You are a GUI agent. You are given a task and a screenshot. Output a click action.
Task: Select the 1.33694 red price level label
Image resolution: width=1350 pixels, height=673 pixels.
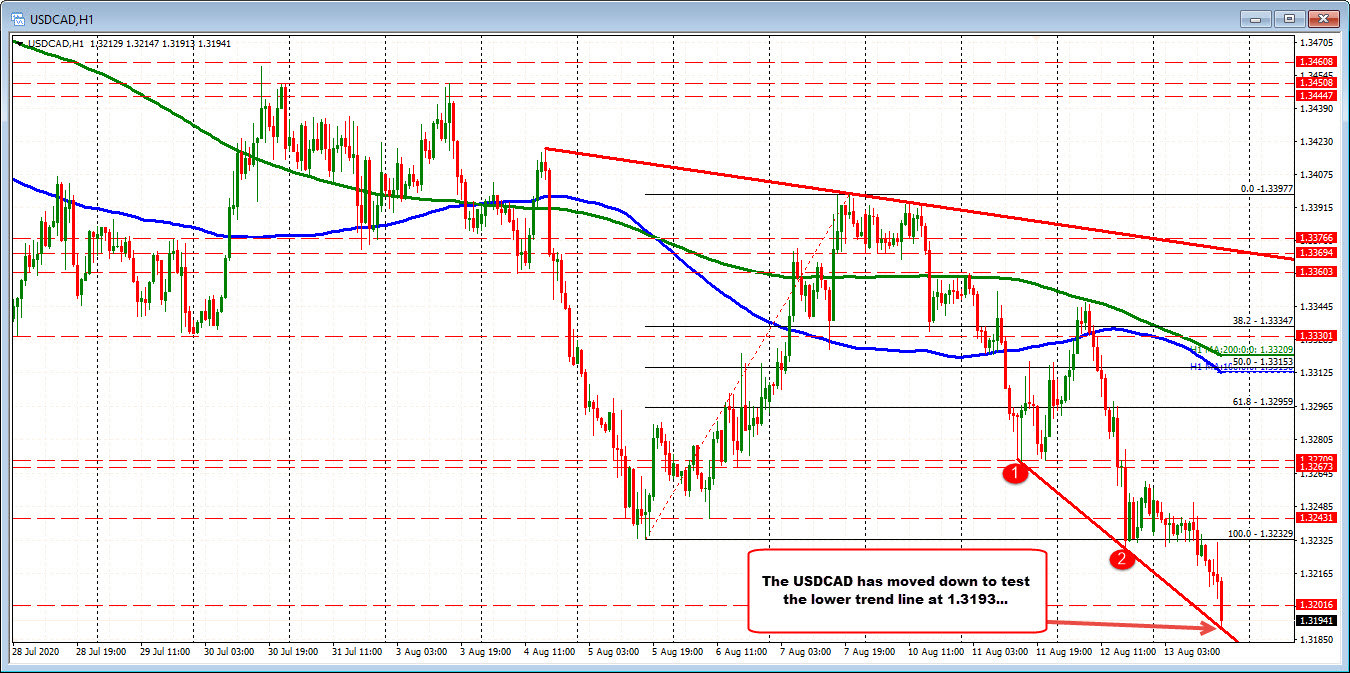tap(1315, 253)
